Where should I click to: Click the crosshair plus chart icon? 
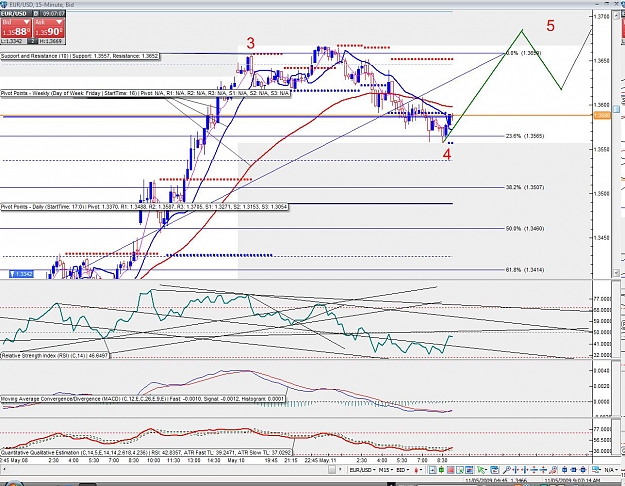click(x=432, y=470)
